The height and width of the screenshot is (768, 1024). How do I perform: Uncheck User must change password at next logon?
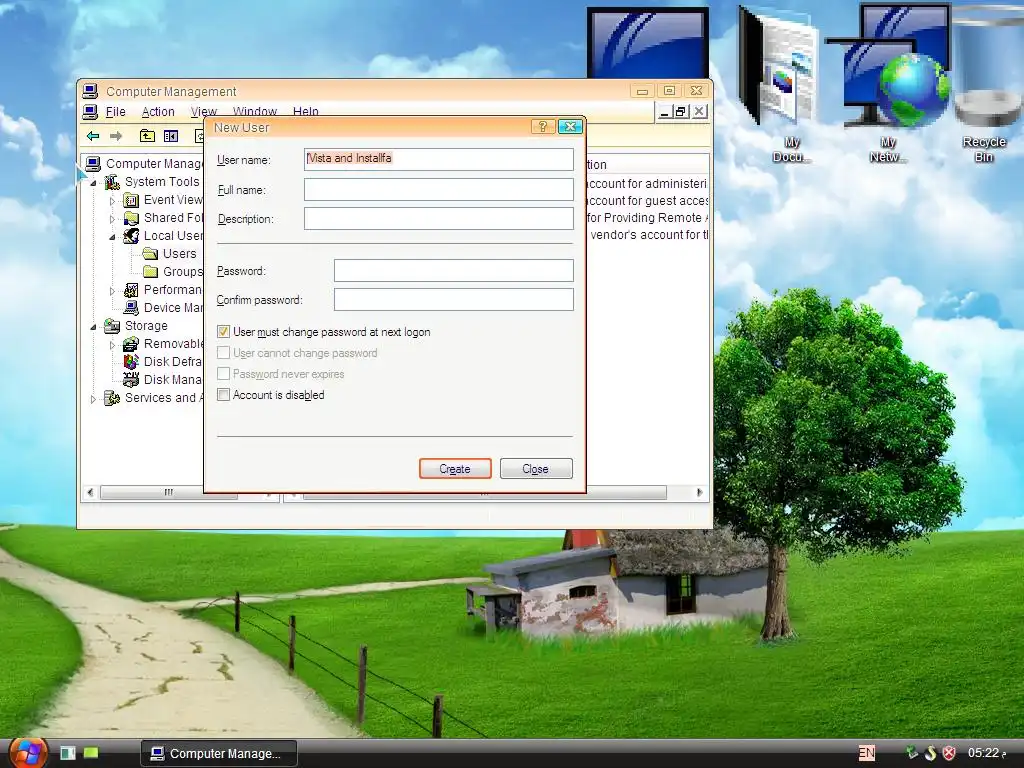coord(223,332)
